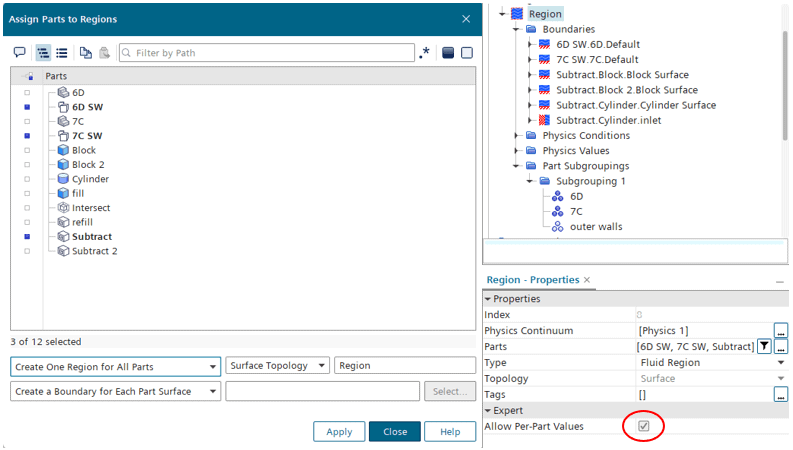Switch to tree view display icon

coord(43,53)
